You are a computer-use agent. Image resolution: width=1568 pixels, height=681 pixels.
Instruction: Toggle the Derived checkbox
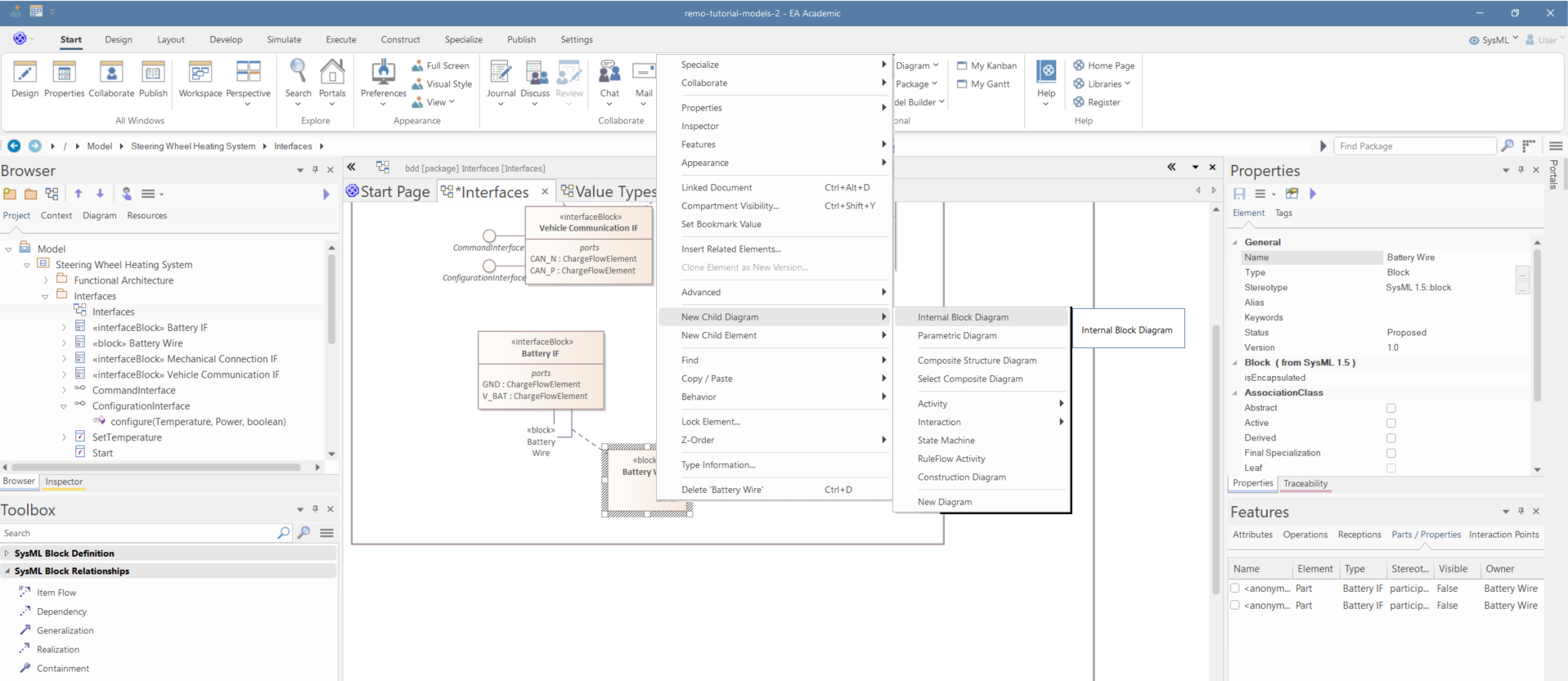tap(1391, 438)
